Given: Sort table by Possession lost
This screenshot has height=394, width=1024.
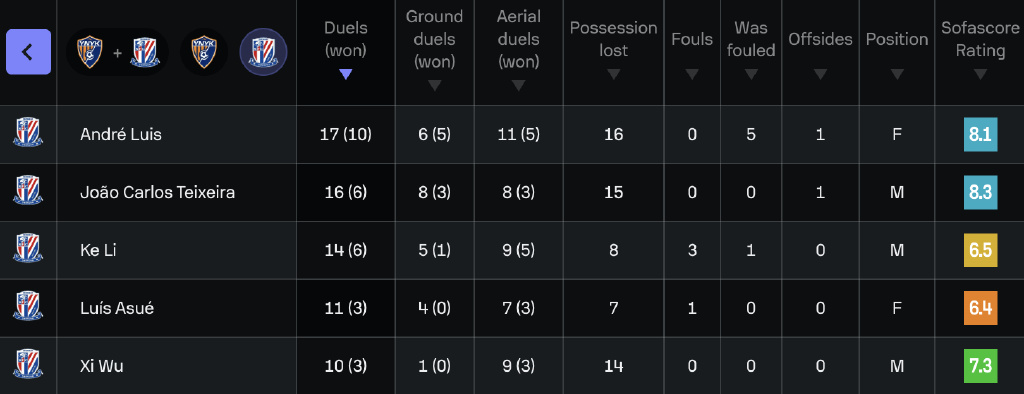Looking at the screenshot, I should pos(613,52).
